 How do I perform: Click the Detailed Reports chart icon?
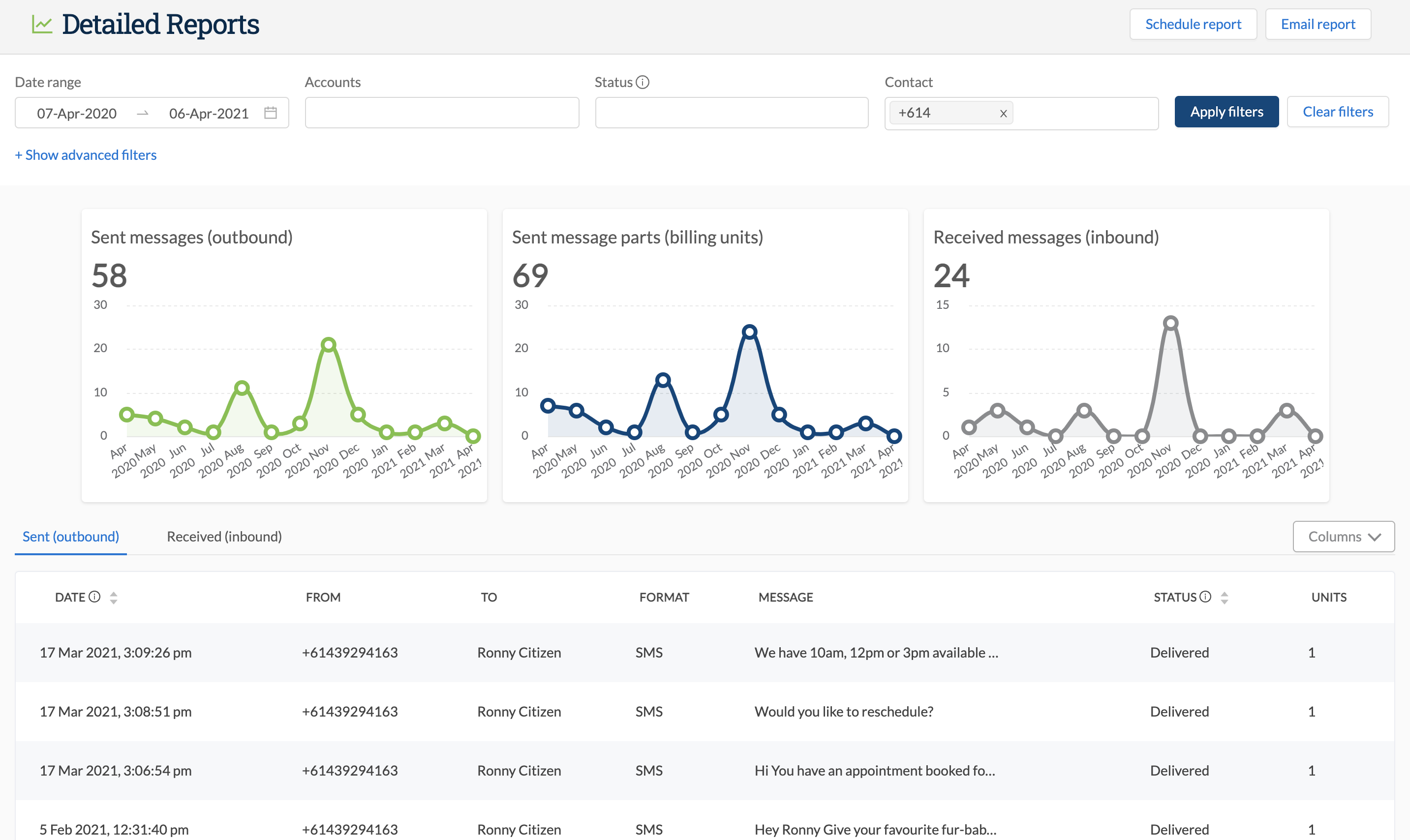(42, 24)
